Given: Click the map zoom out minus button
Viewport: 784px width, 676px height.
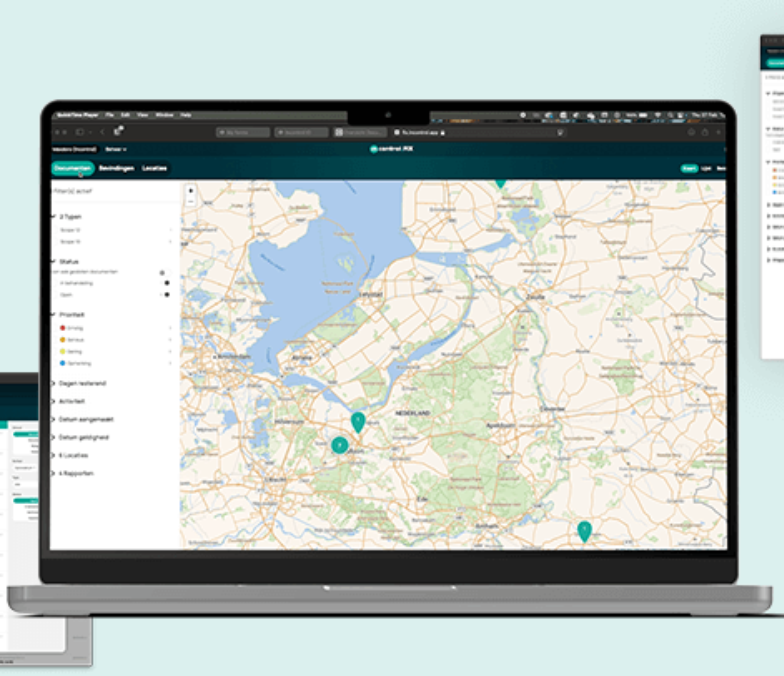Looking at the screenshot, I should pos(191,200).
